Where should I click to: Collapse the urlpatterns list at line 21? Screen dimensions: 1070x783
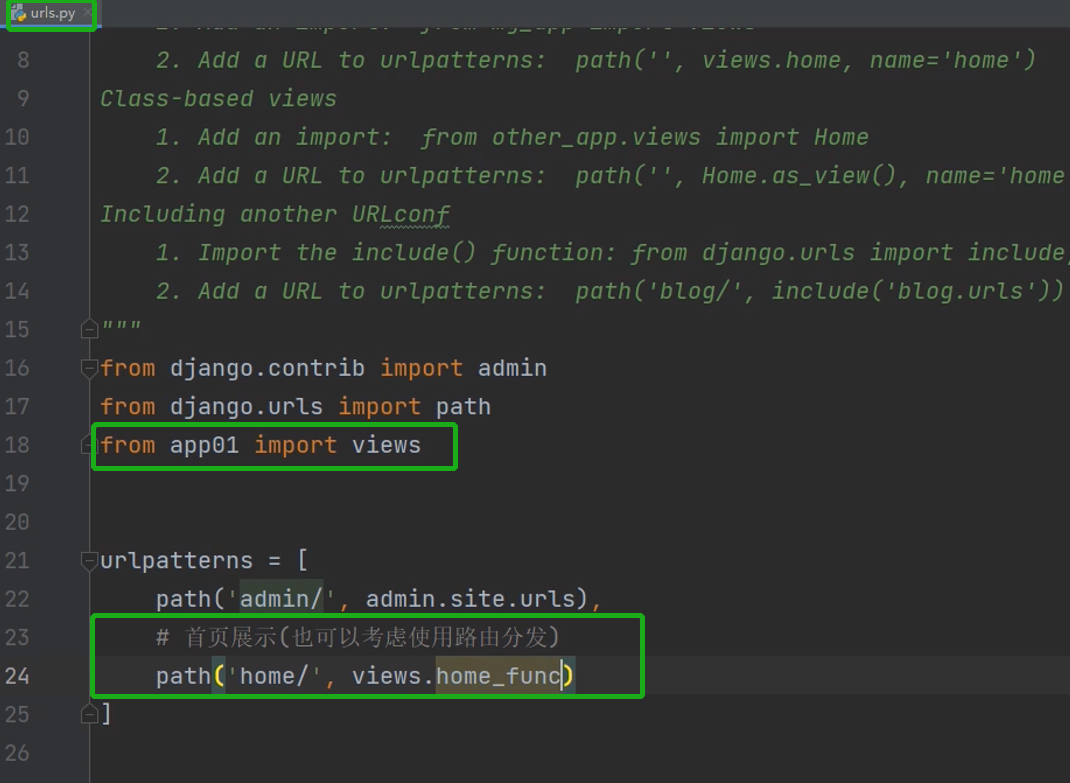point(89,560)
